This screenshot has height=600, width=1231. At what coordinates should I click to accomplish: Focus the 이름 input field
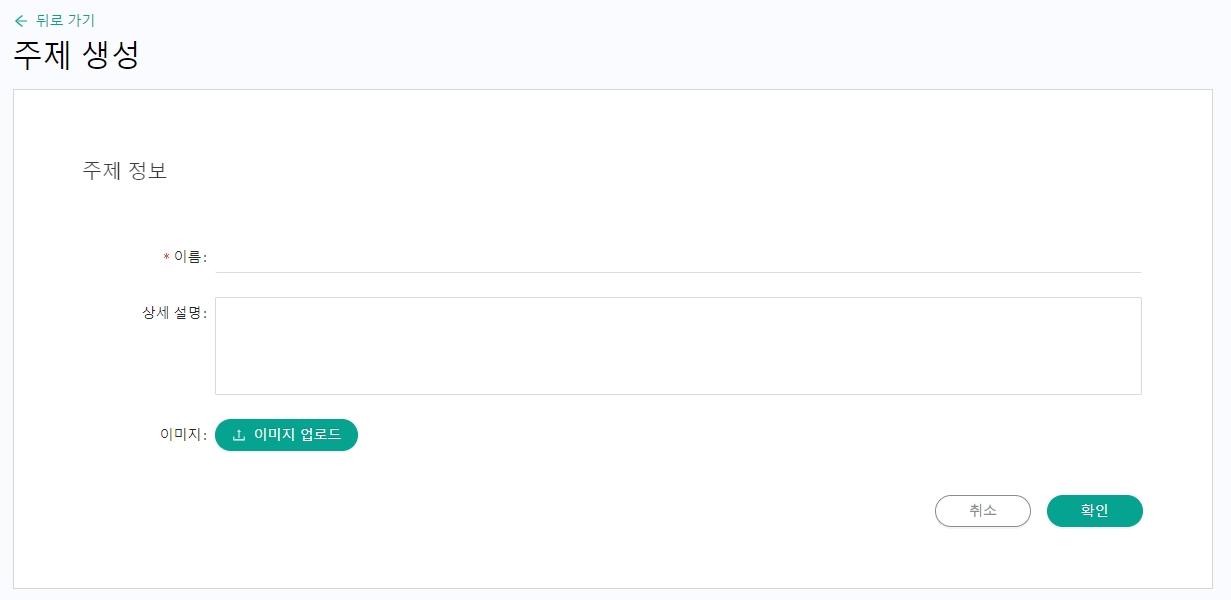[677, 257]
